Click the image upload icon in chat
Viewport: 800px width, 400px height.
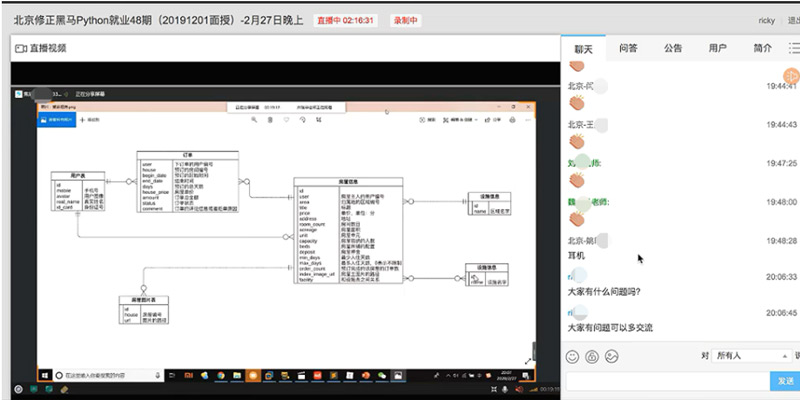click(612, 356)
